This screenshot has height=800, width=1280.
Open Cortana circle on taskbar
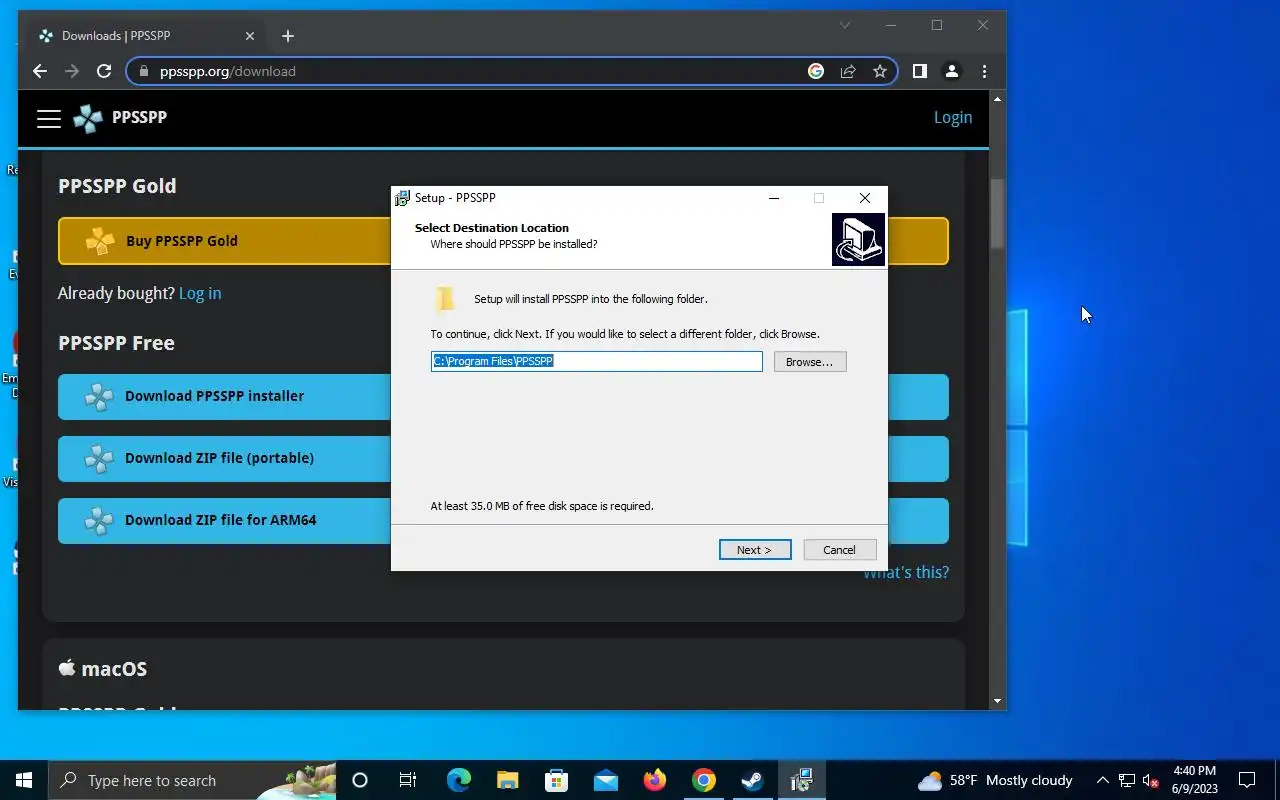[360, 780]
